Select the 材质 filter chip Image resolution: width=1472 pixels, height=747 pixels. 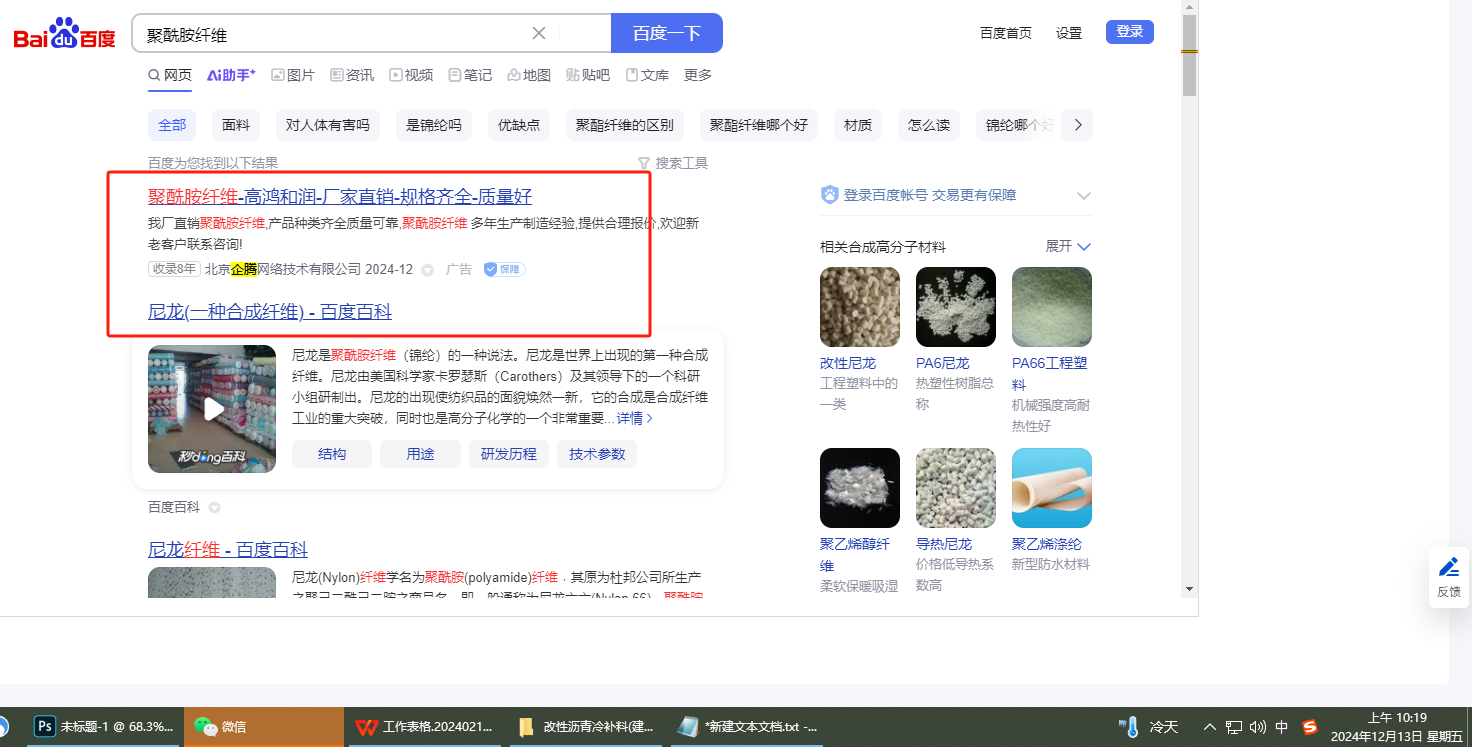point(858,125)
